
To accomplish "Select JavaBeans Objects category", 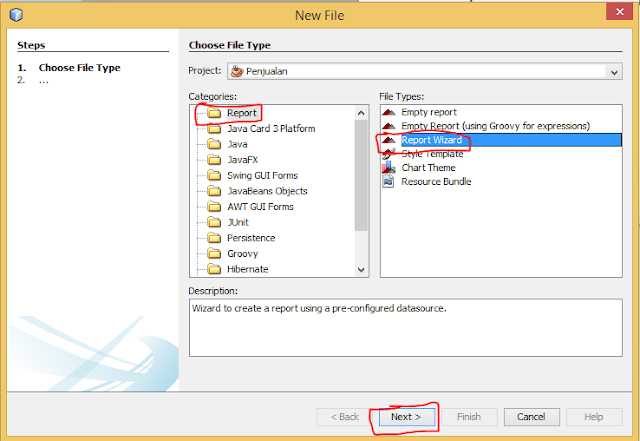I will [x=267, y=191].
